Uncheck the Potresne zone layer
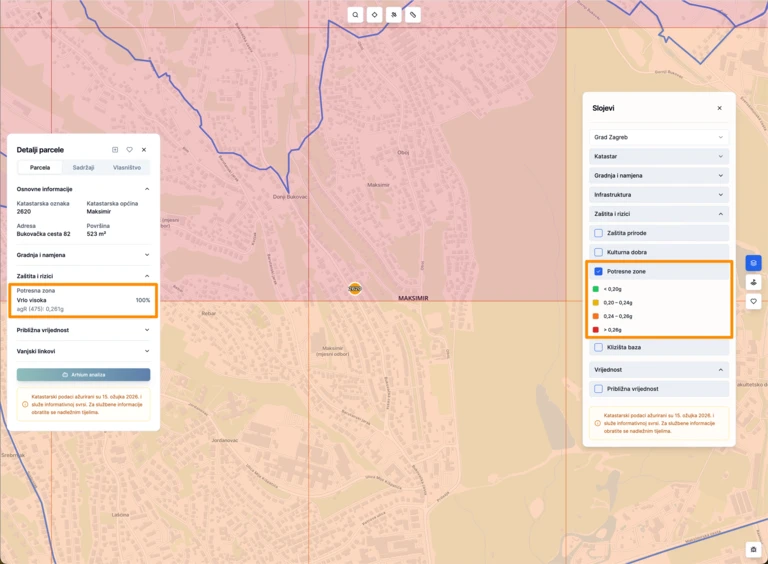Image resolution: width=768 pixels, height=564 pixels. [599, 271]
